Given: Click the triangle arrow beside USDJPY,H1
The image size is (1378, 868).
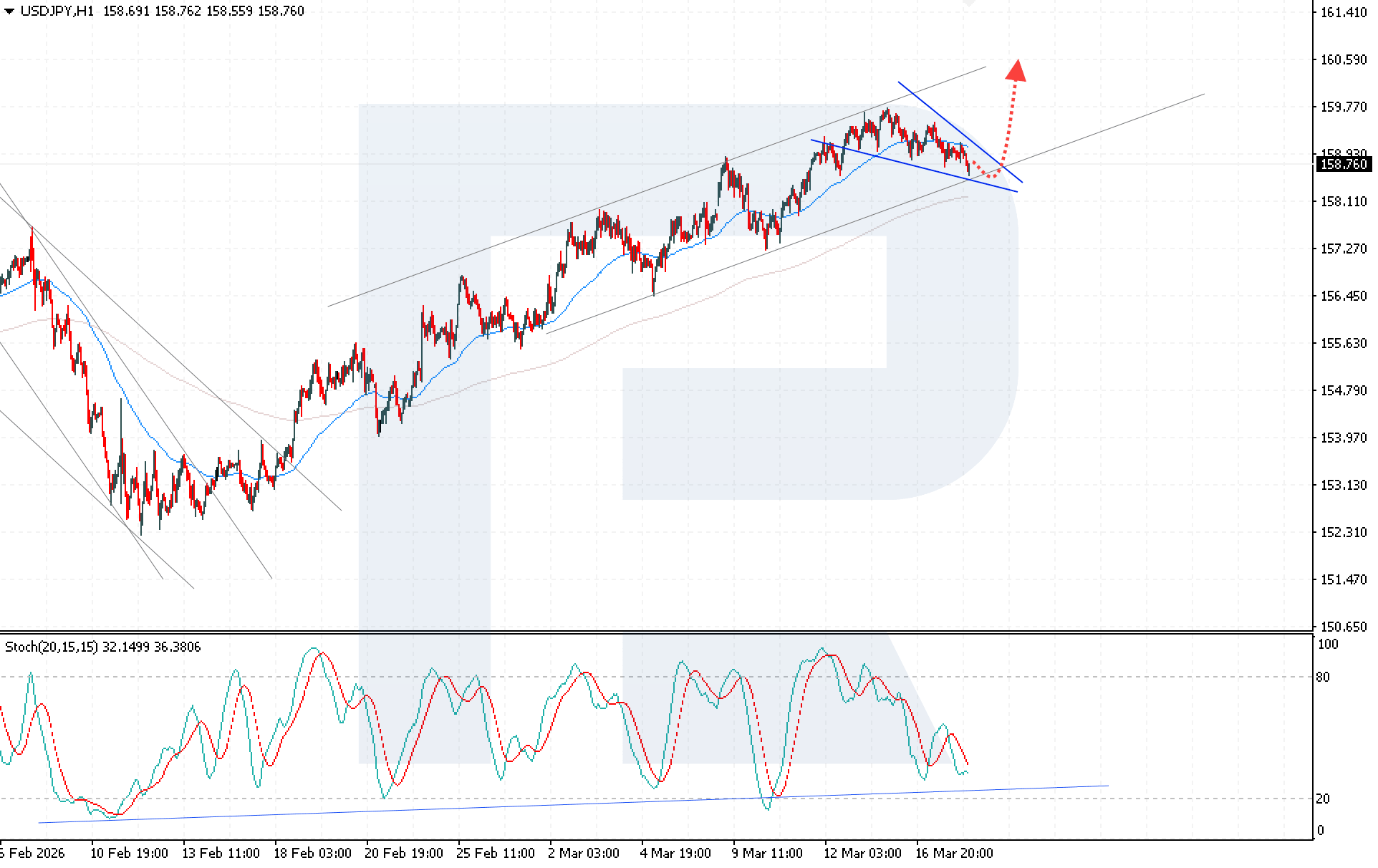Looking at the screenshot, I should 9,11.
